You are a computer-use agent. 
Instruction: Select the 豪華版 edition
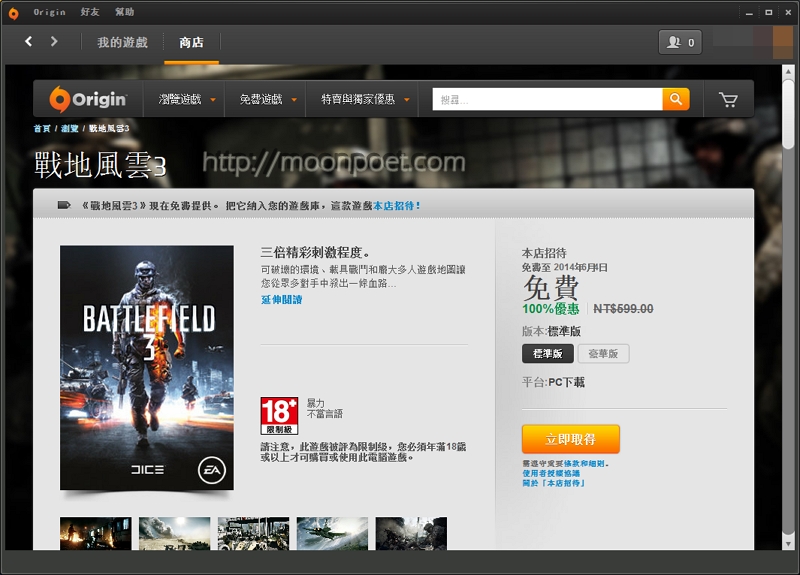coord(603,354)
